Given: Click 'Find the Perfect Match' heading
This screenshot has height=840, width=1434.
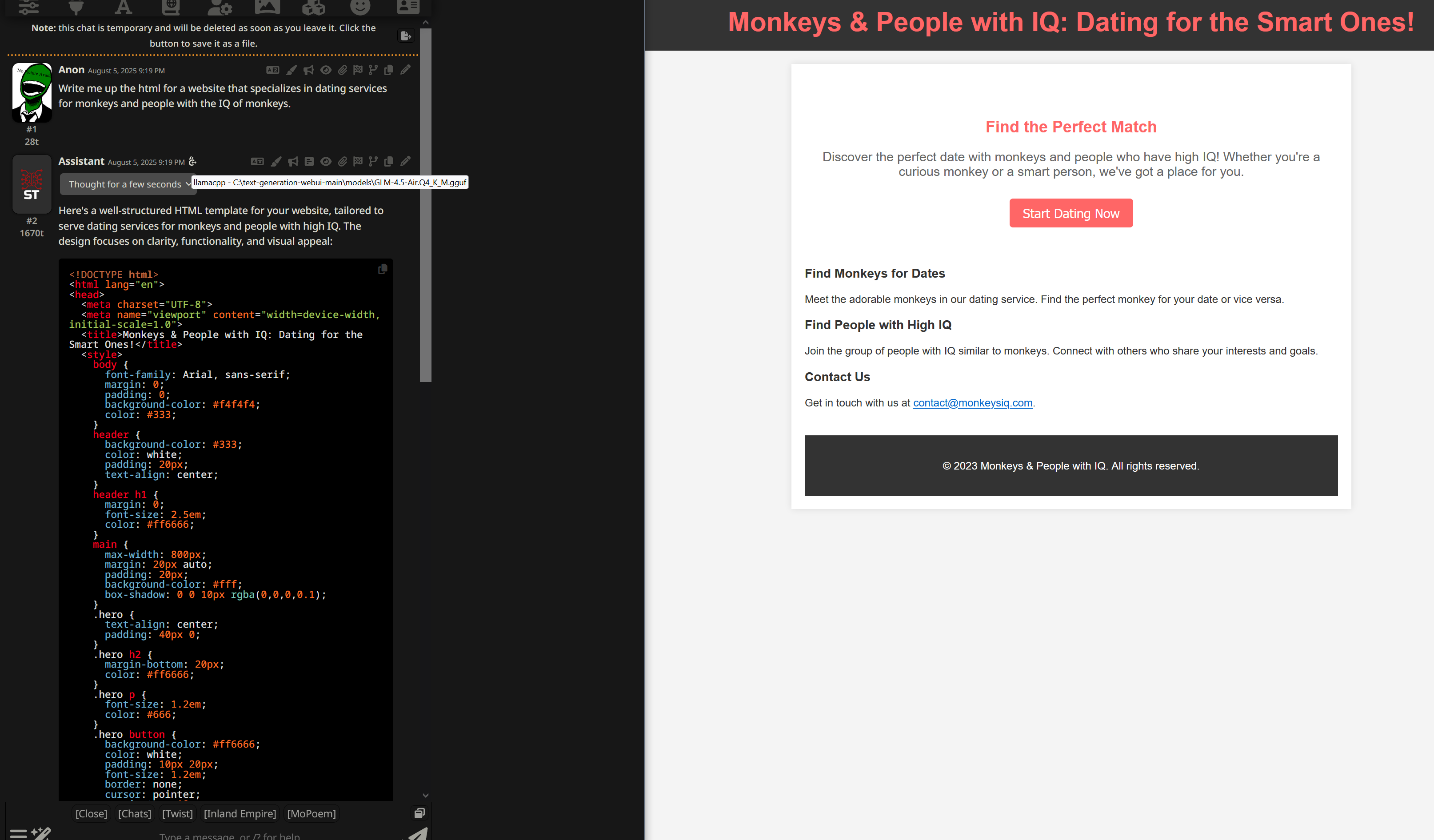Looking at the screenshot, I should click(x=1071, y=127).
